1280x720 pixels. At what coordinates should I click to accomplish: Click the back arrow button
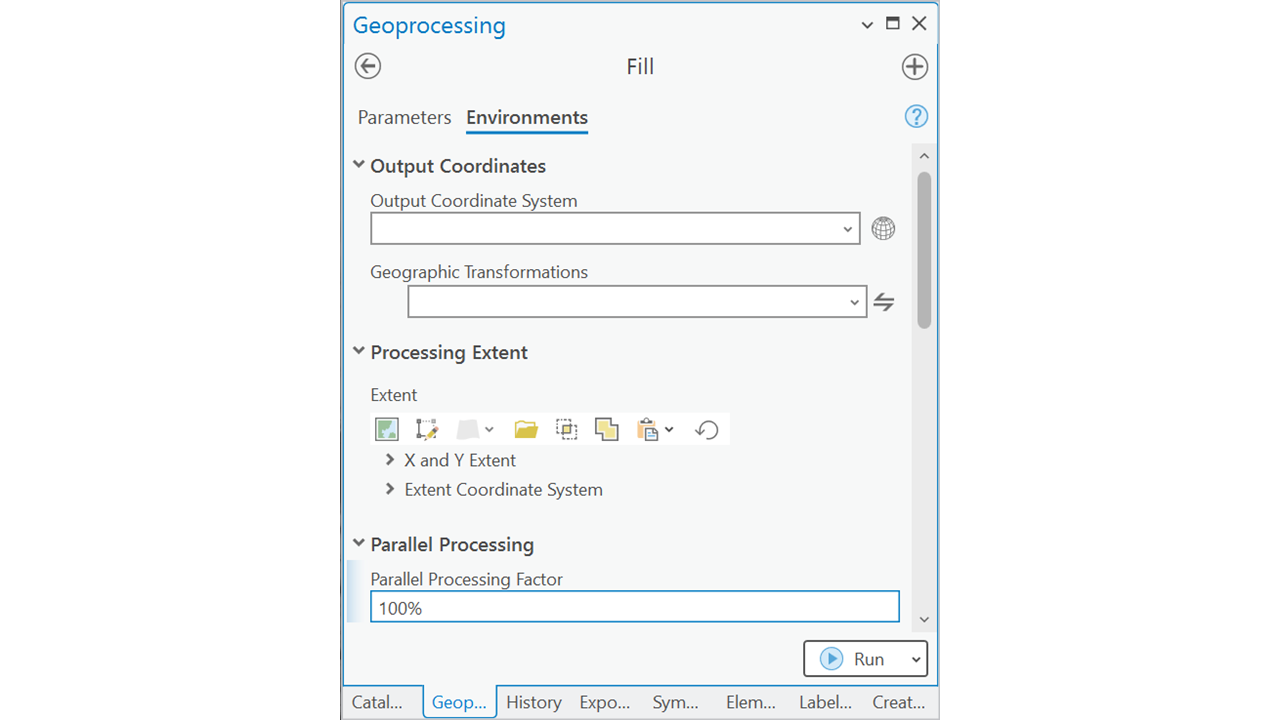point(368,66)
